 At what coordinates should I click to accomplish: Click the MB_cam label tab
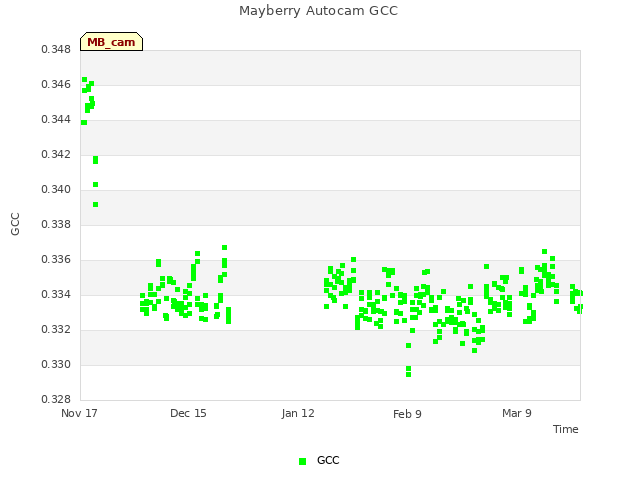(111, 42)
